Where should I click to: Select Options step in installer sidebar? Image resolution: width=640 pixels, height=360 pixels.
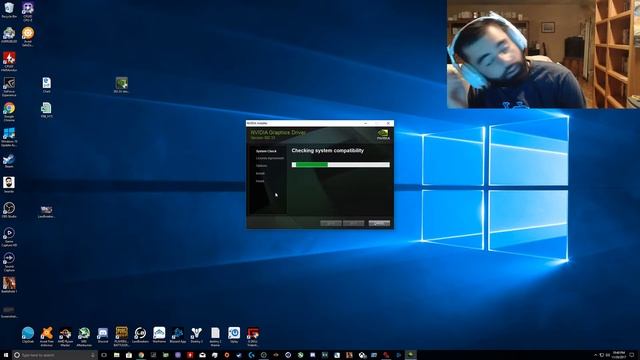tap(262, 166)
